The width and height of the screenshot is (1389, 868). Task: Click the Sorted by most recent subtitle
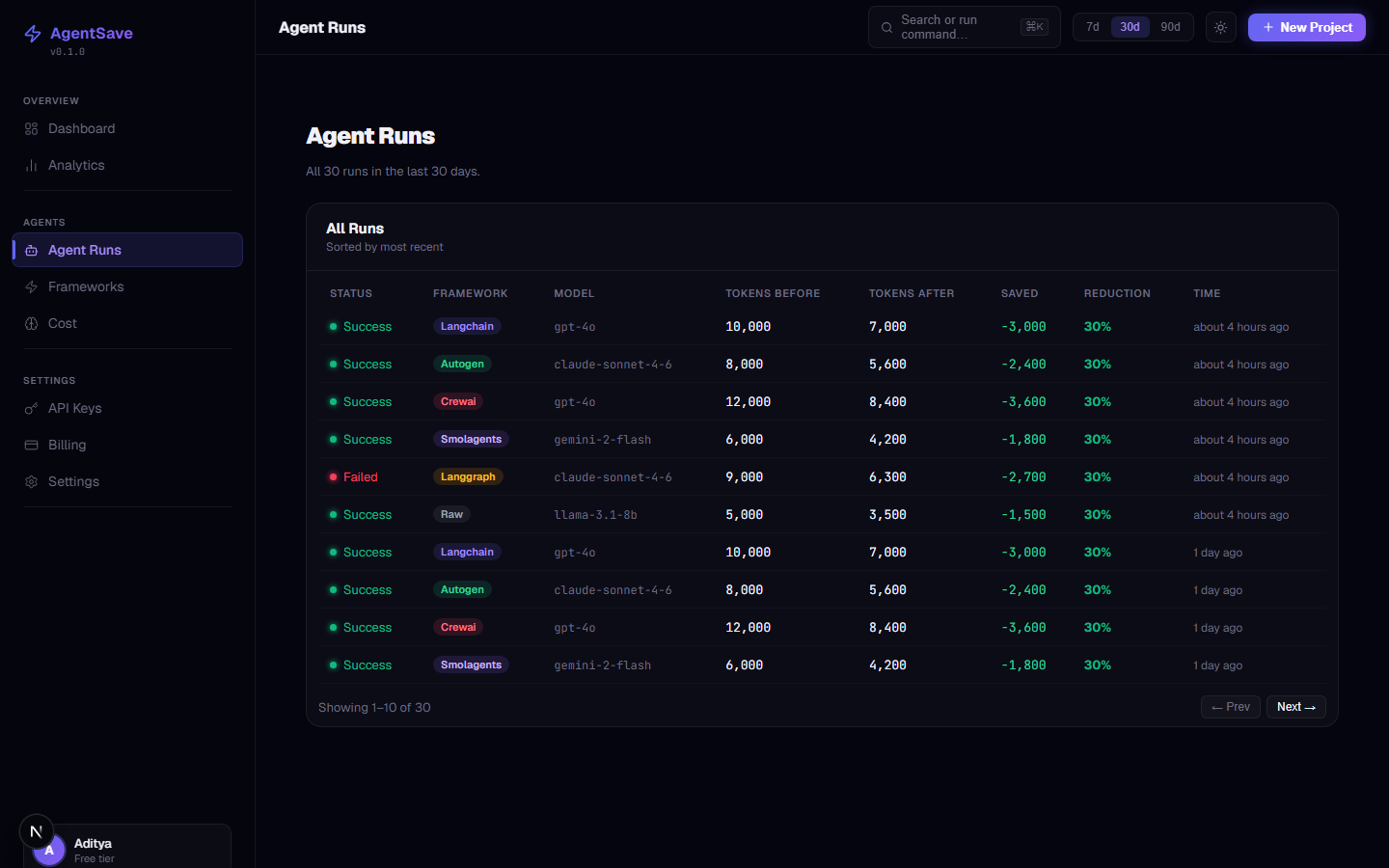tap(385, 247)
